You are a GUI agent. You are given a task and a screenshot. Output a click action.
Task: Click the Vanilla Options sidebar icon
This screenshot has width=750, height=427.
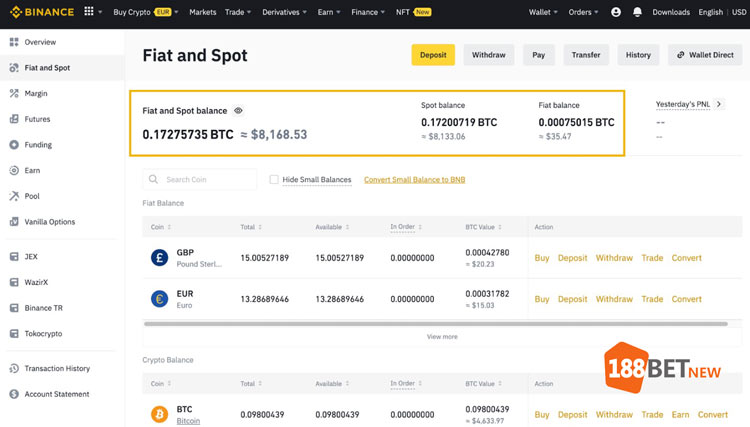click(x=14, y=221)
